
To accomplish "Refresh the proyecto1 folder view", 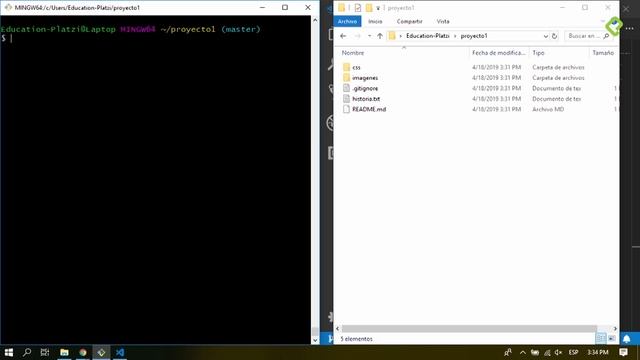I will point(554,36).
